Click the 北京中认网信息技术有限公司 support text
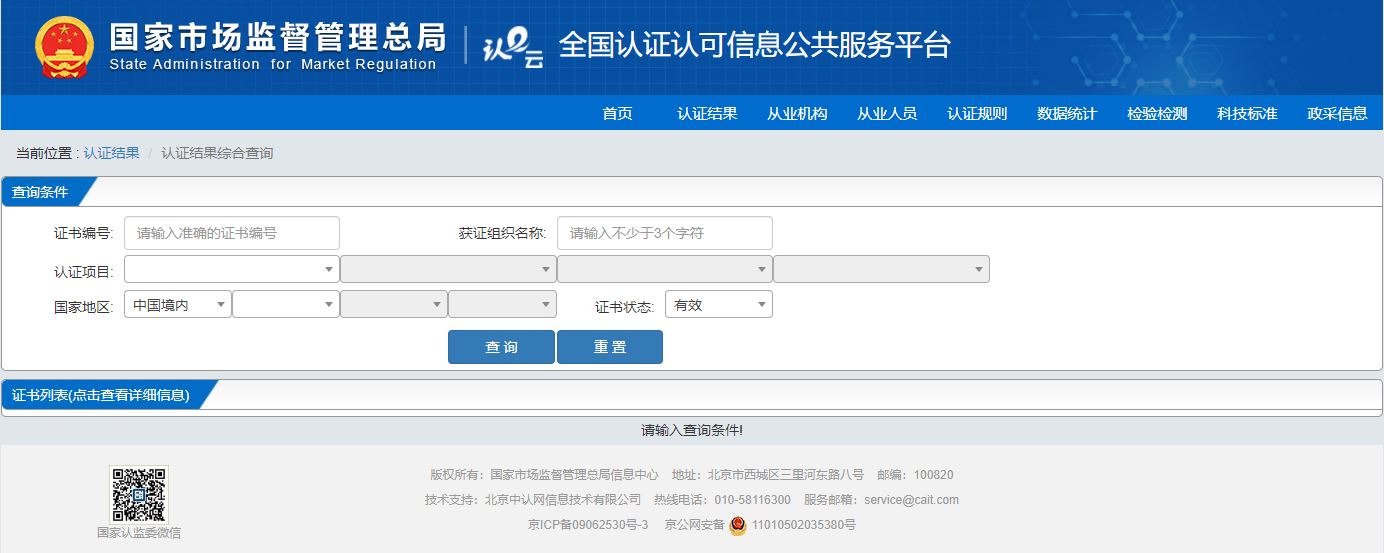Viewport: 1384px width, 553px height. 563,500
